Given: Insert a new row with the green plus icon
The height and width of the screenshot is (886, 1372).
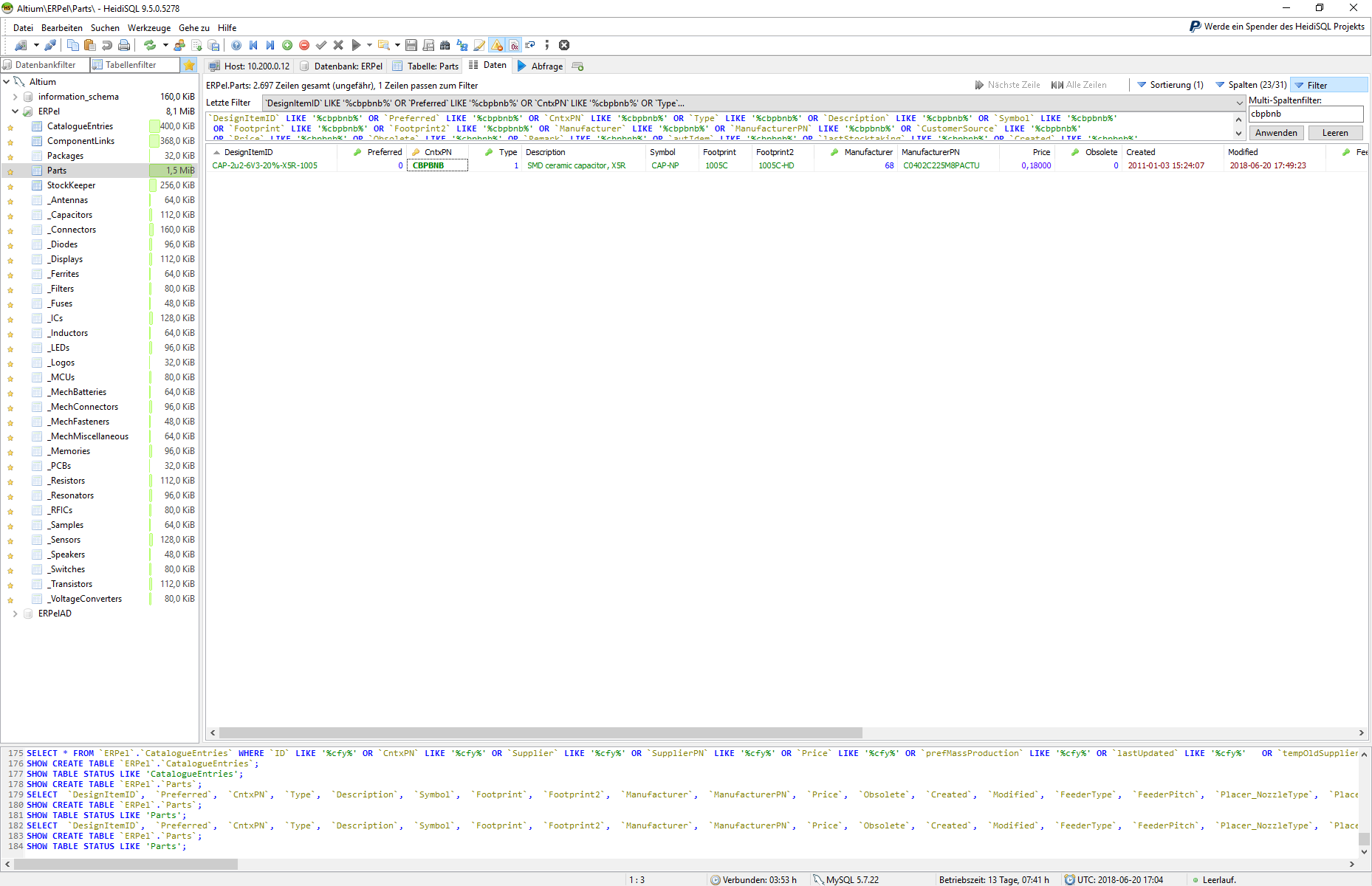Looking at the screenshot, I should pos(287,45).
